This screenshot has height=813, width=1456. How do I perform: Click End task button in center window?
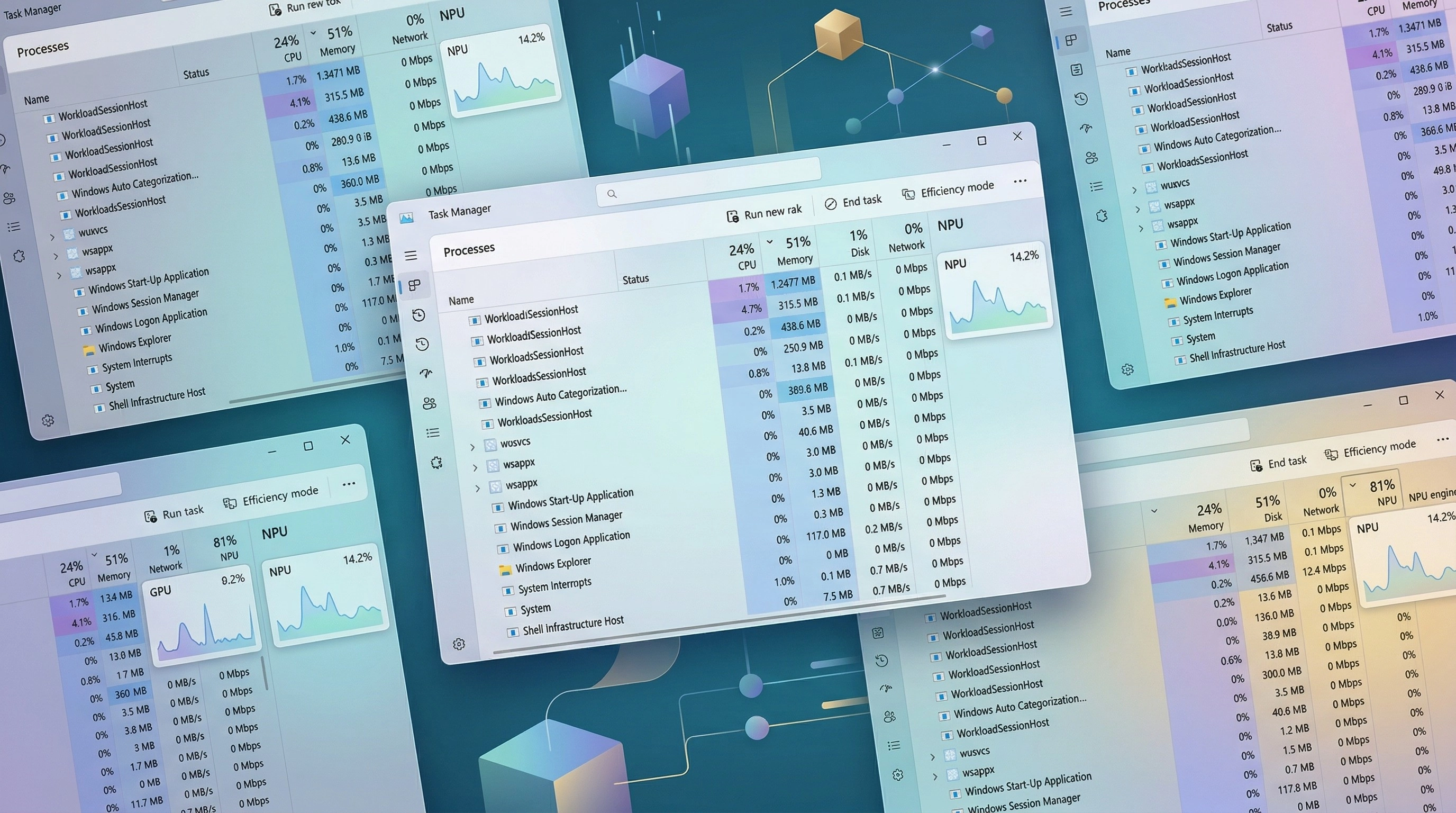[853, 202]
